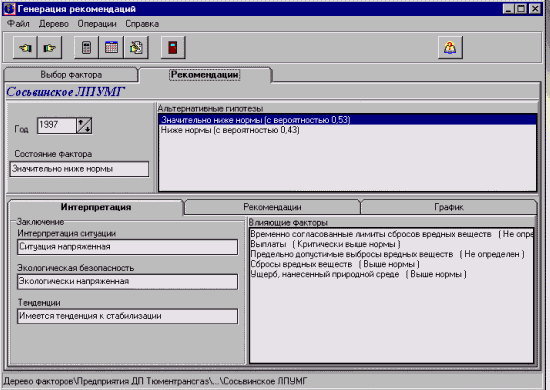Select hypothesis Значительно ниже нормы 0,53
Viewport: 550px width, 390px height.
(347, 120)
